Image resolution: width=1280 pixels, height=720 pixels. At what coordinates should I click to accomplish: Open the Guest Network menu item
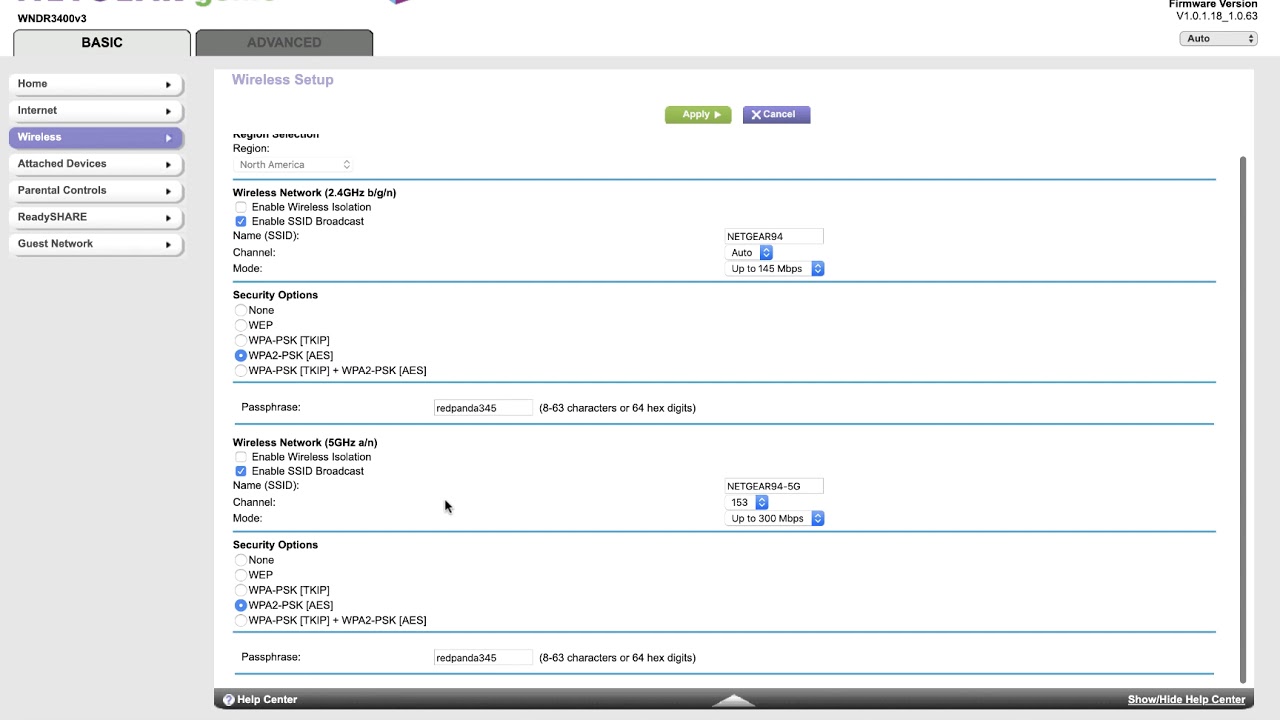[96, 244]
